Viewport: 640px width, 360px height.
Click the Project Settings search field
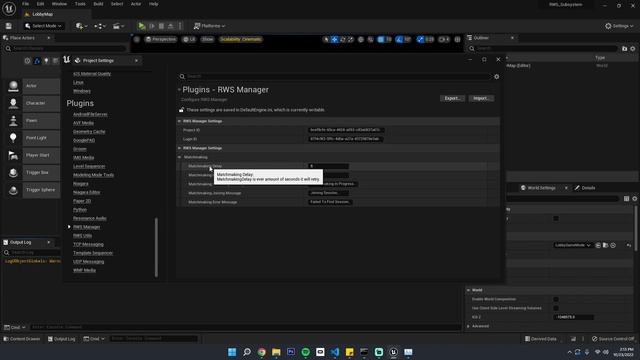pos(335,76)
